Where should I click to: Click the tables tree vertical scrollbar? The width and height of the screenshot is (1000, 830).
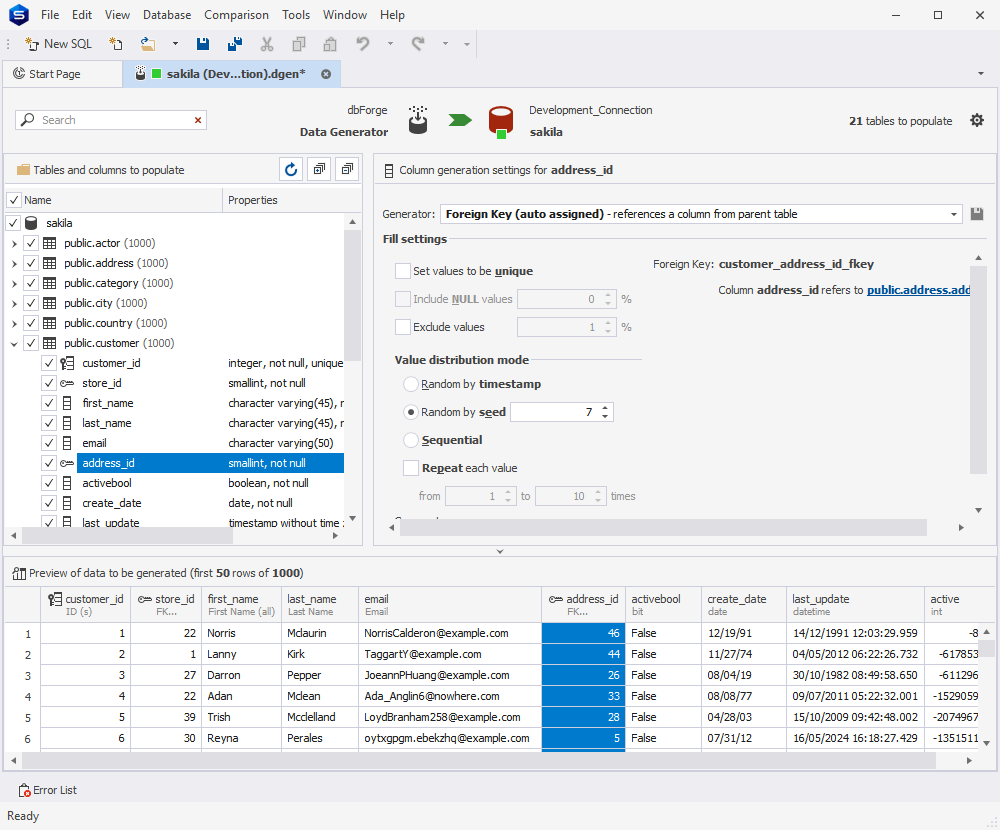[352, 293]
